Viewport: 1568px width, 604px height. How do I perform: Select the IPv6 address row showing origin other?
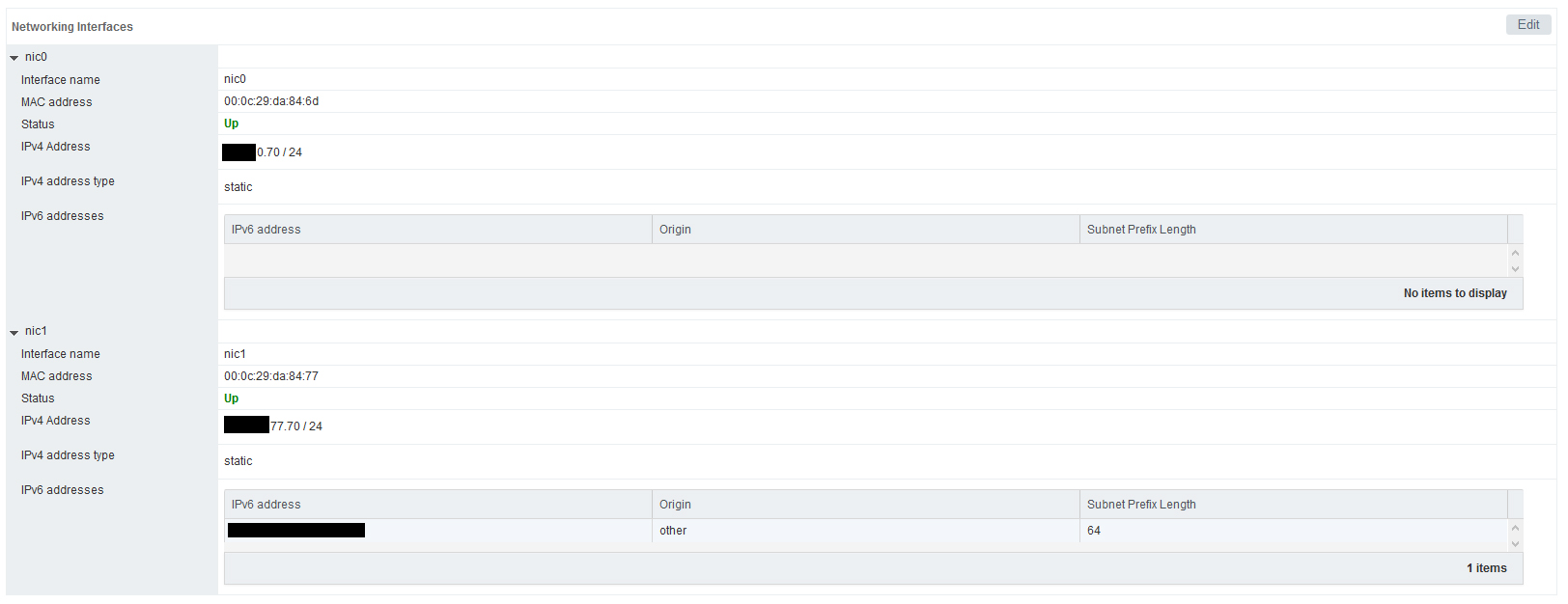tap(673, 531)
